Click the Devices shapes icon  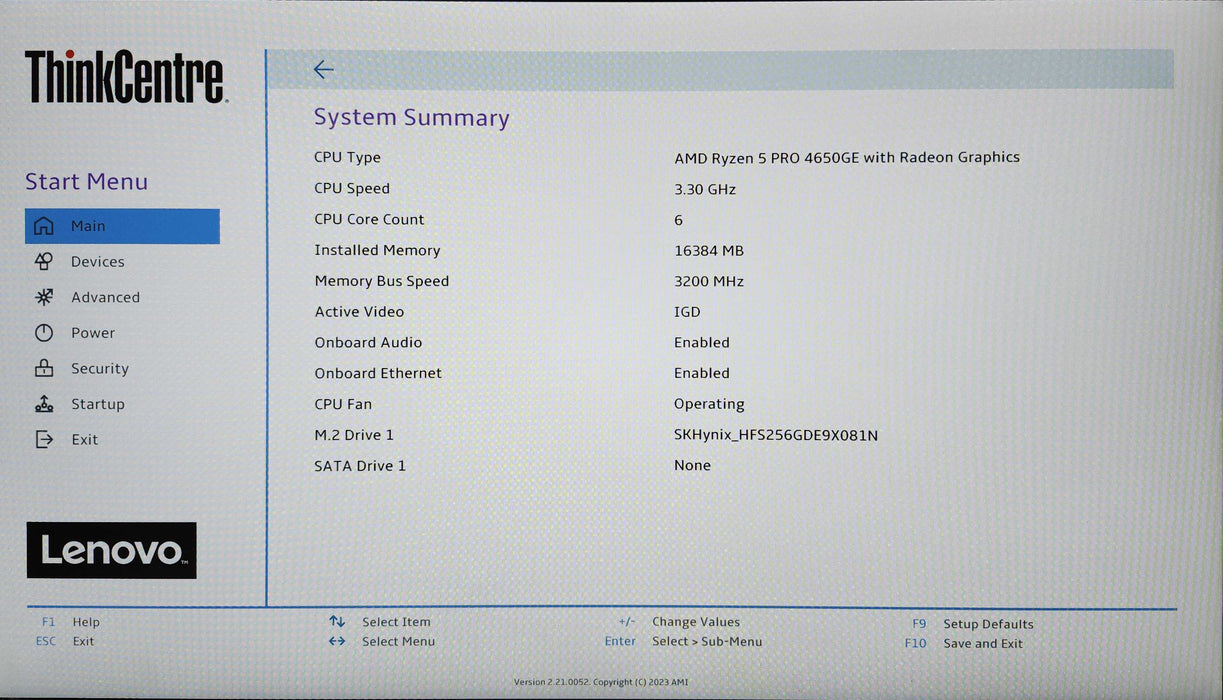[44, 261]
